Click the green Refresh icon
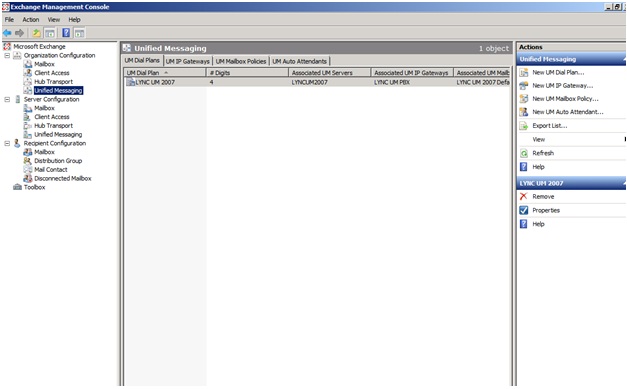 523,153
